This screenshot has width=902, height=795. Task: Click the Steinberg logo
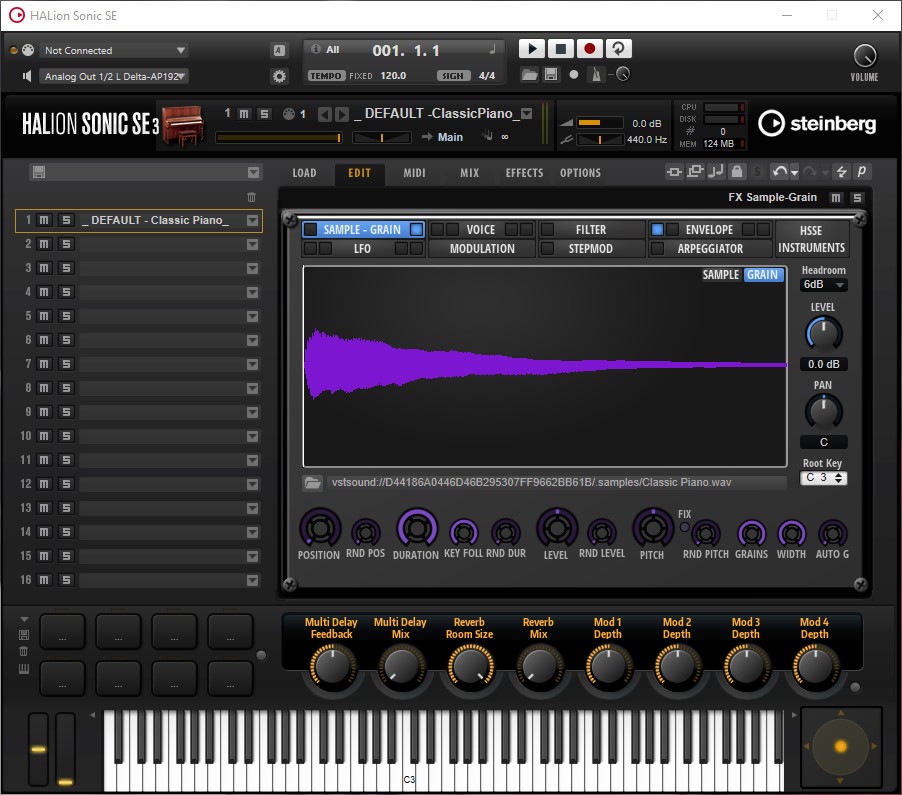point(817,124)
